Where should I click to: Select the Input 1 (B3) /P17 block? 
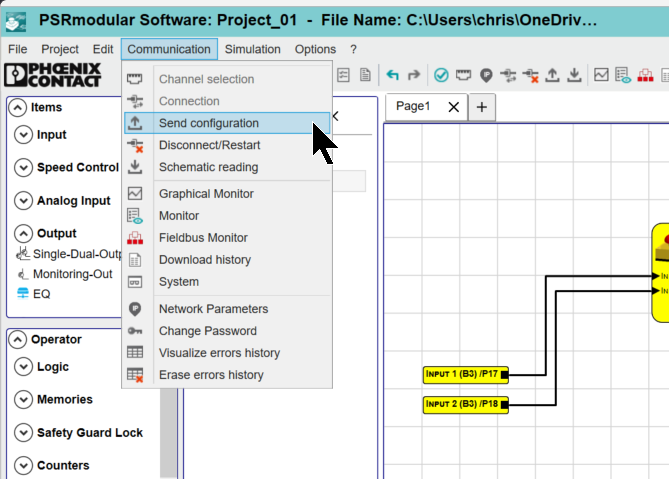(466, 375)
